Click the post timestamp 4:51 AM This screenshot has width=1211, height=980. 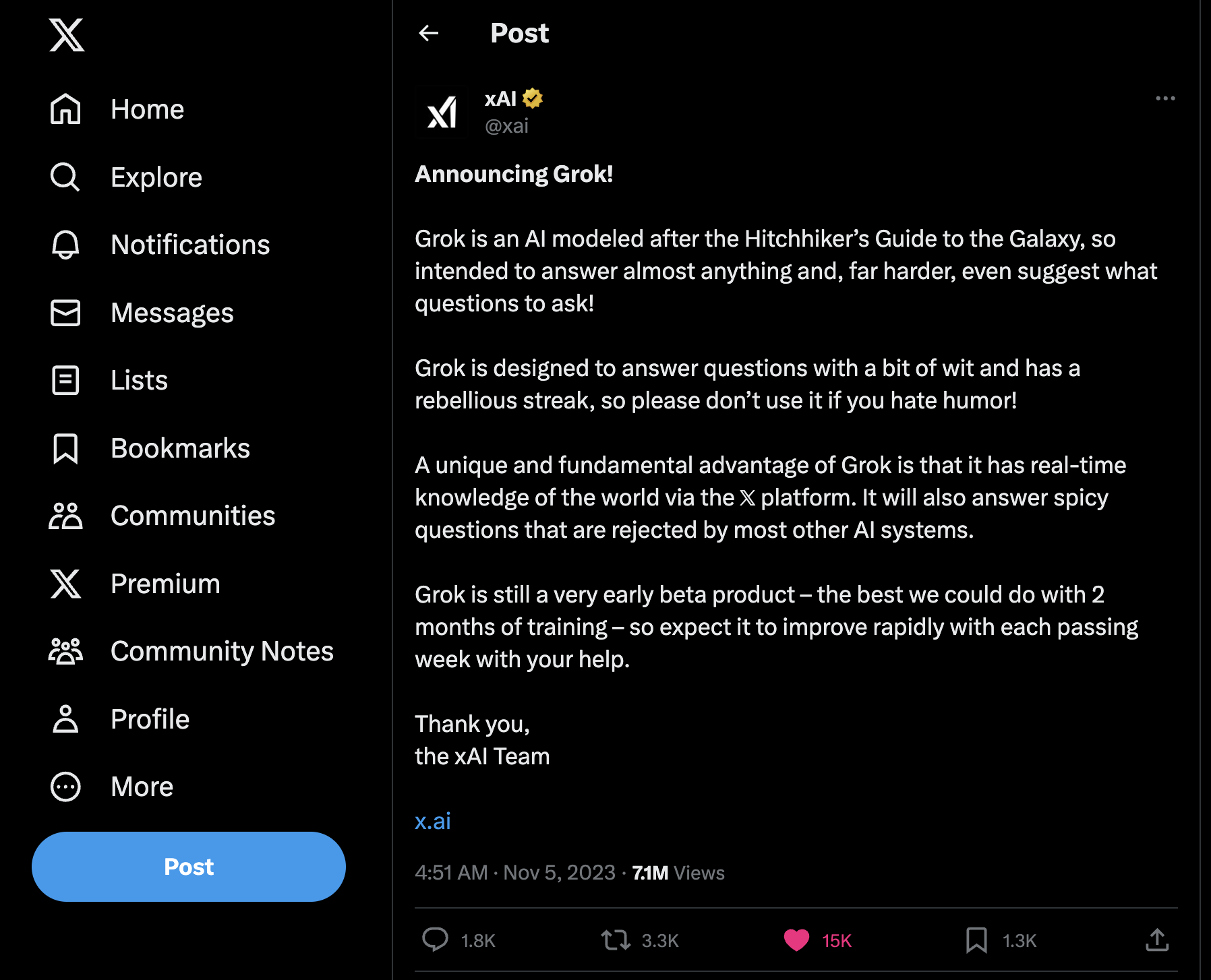(x=451, y=873)
